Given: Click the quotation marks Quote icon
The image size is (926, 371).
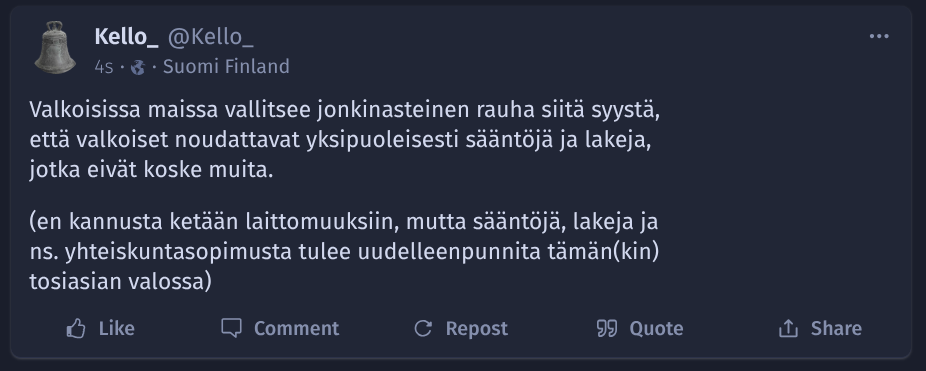Looking at the screenshot, I should (x=607, y=328).
